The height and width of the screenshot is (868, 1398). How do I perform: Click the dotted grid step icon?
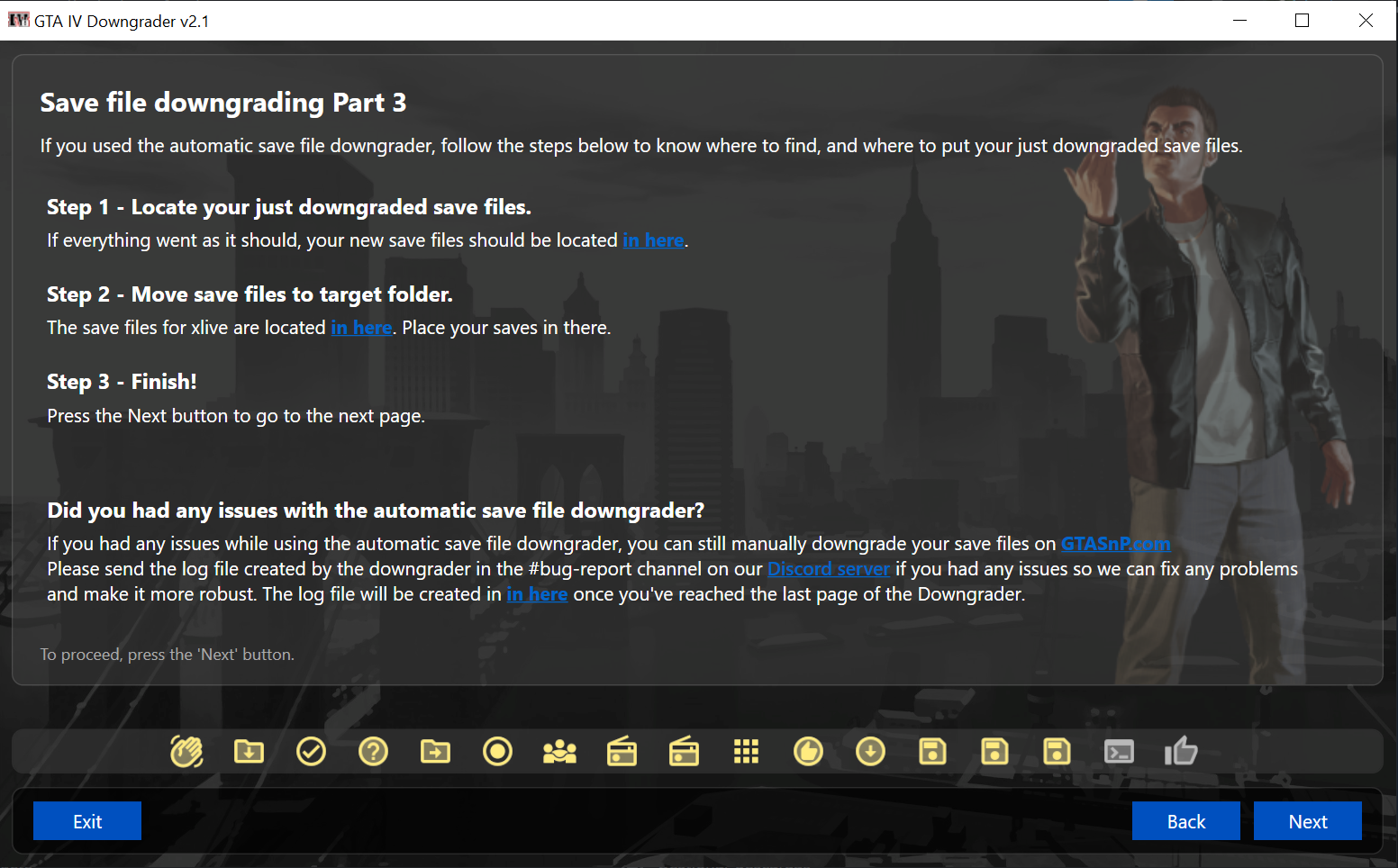746,751
